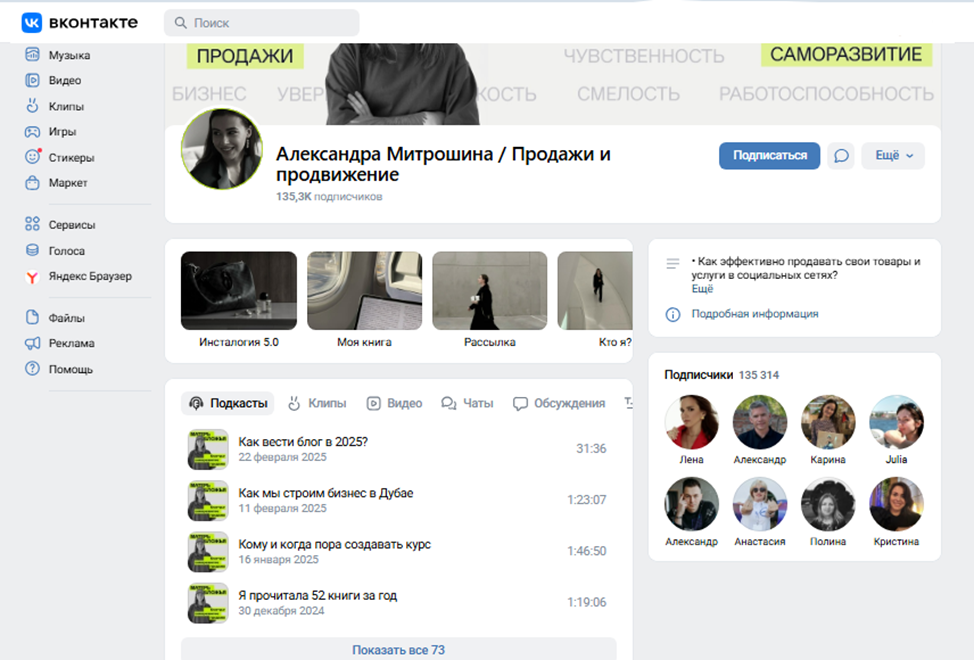Open subscriber Лена's avatar
The image size is (974, 660).
click(x=691, y=422)
